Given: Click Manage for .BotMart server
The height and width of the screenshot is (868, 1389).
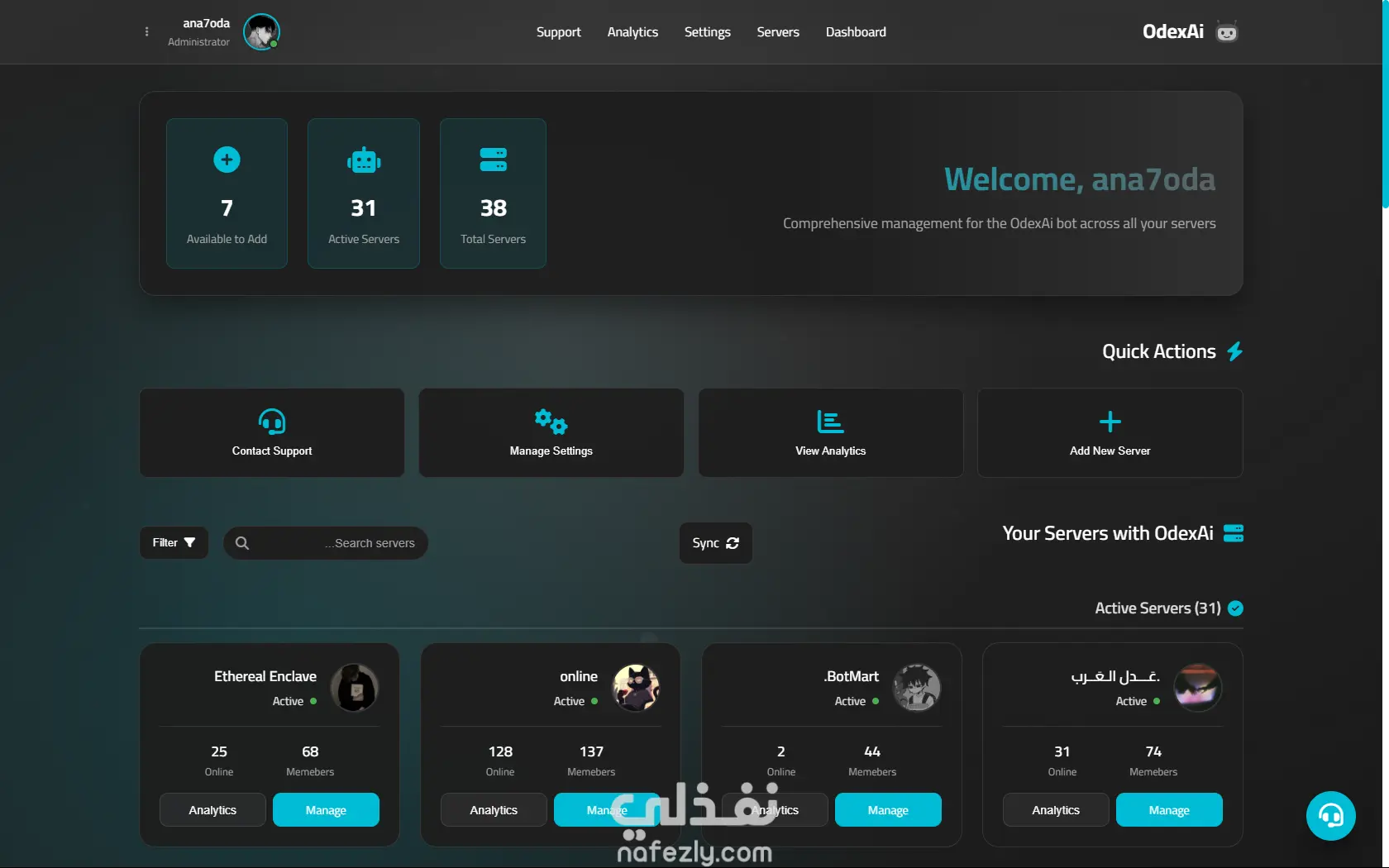Looking at the screenshot, I should (x=888, y=810).
